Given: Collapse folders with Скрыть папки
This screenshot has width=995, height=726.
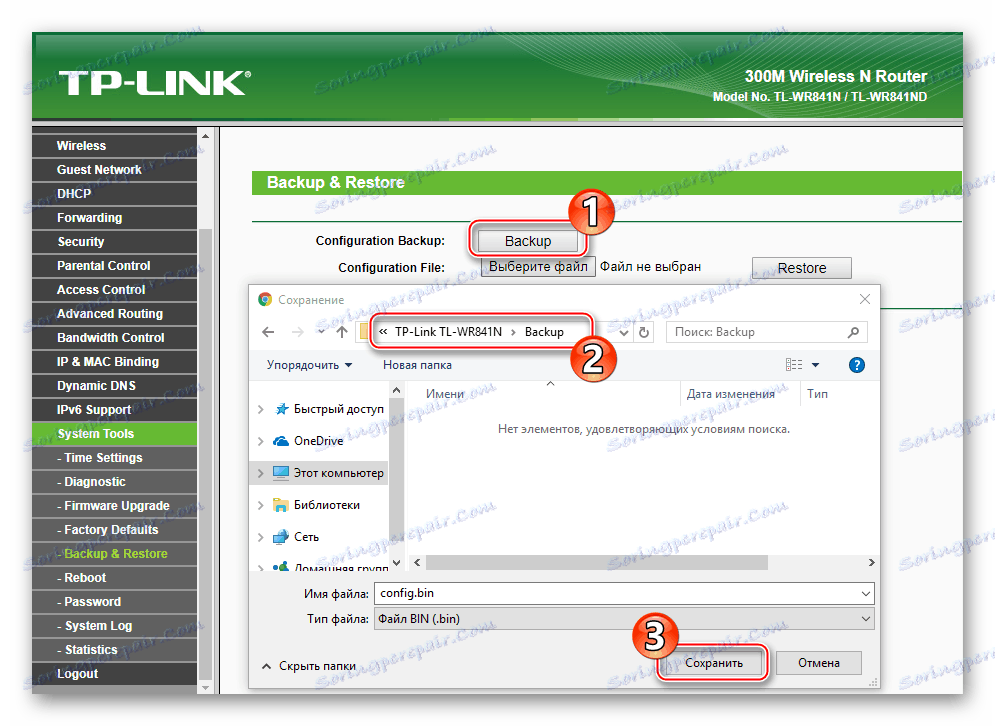Looking at the screenshot, I should pyautogui.click(x=309, y=666).
